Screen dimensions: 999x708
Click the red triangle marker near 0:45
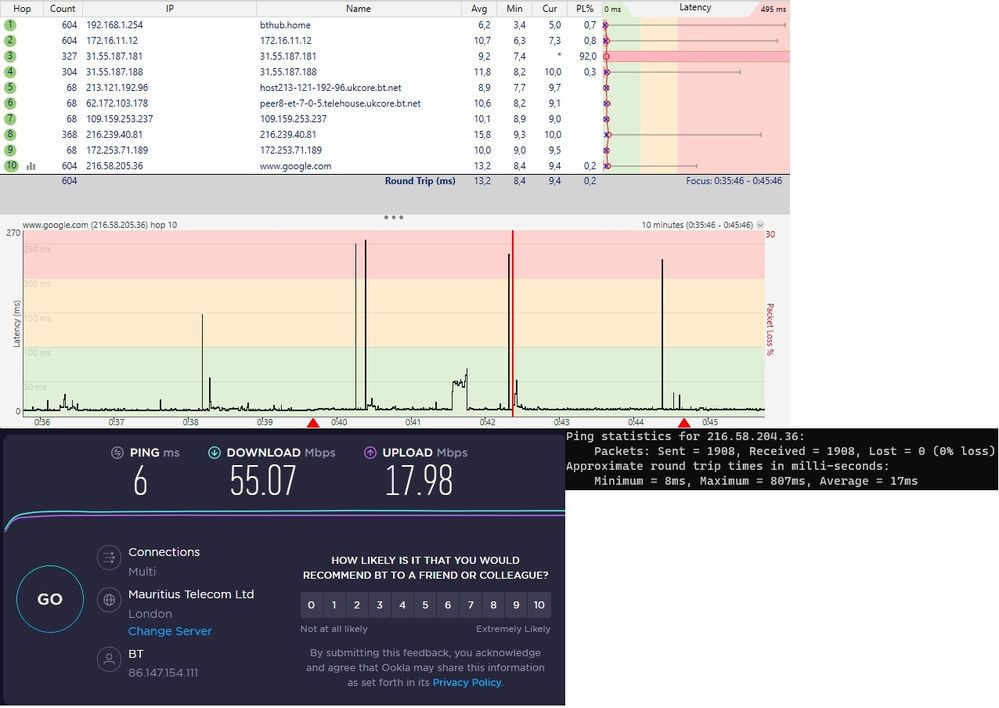(x=684, y=423)
